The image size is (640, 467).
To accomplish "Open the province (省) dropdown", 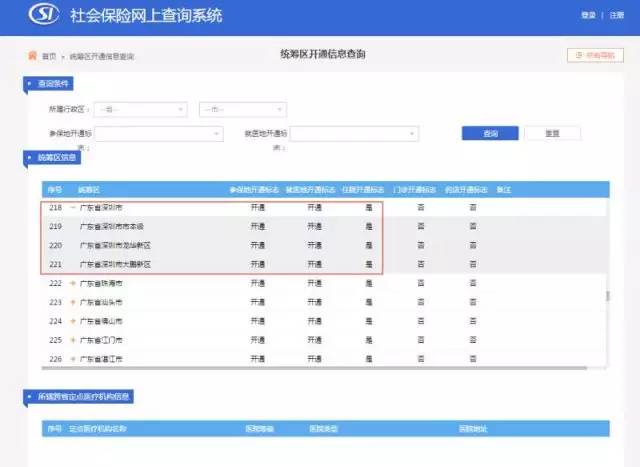I will tap(141, 109).
